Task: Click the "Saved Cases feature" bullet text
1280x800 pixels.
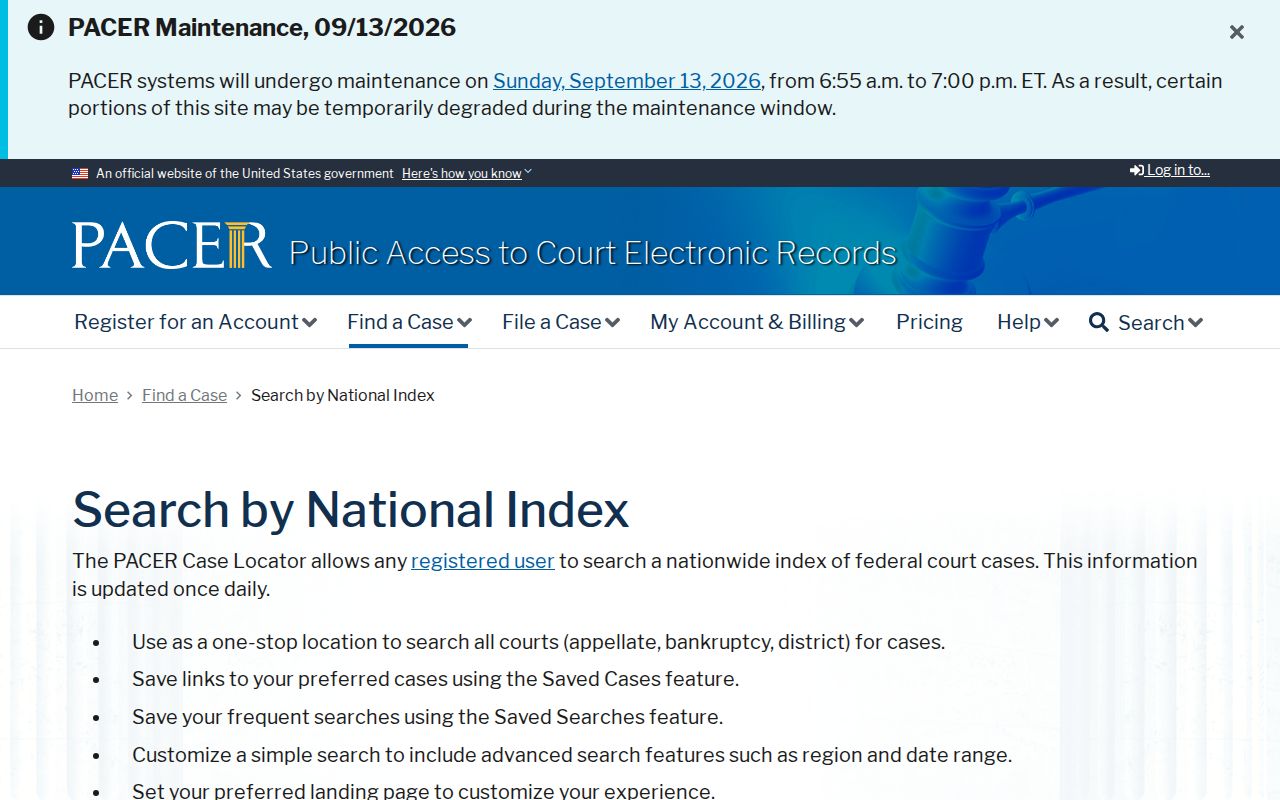Action: tap(436, 679)
